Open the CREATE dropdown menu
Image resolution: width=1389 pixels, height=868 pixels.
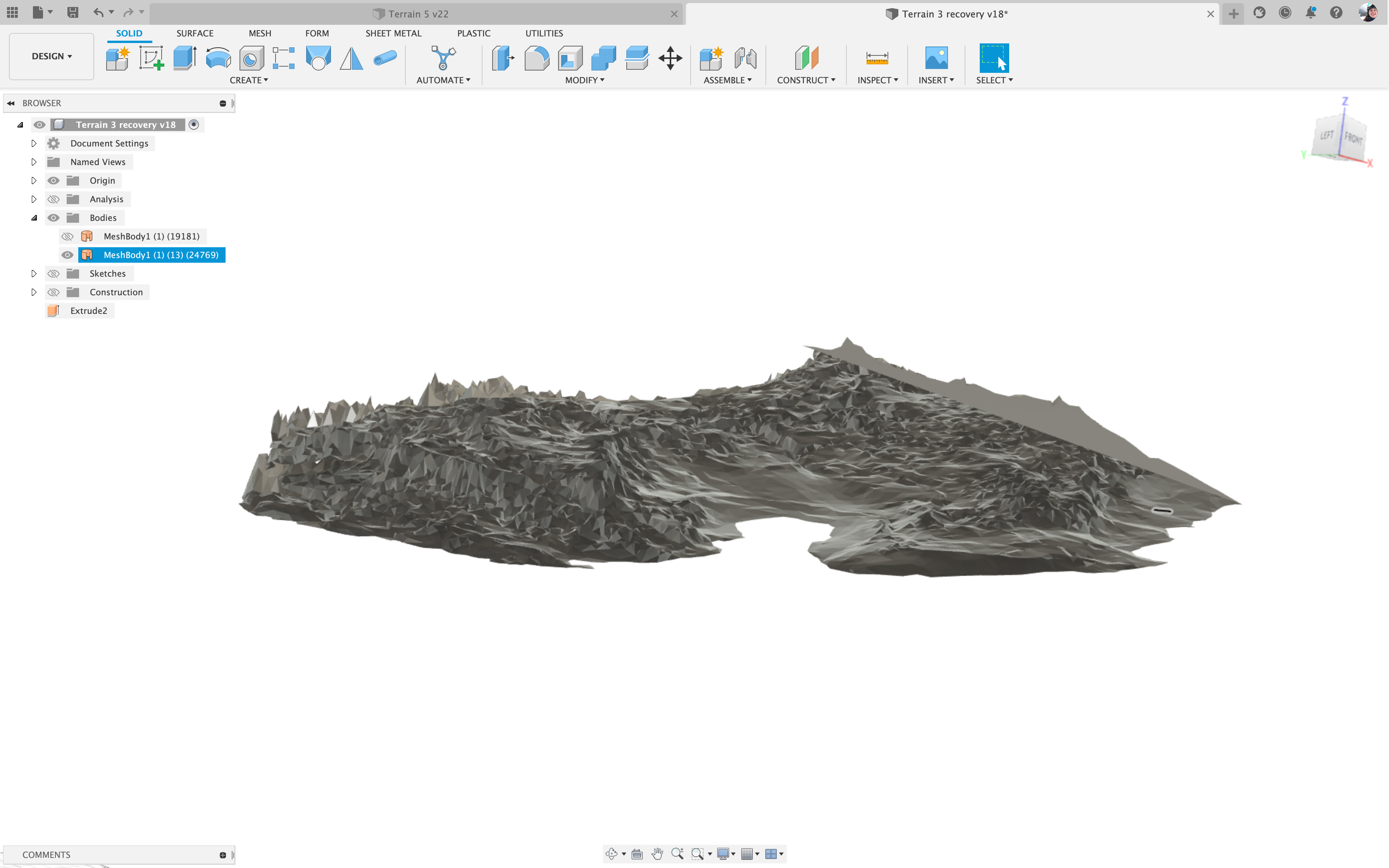248,80
